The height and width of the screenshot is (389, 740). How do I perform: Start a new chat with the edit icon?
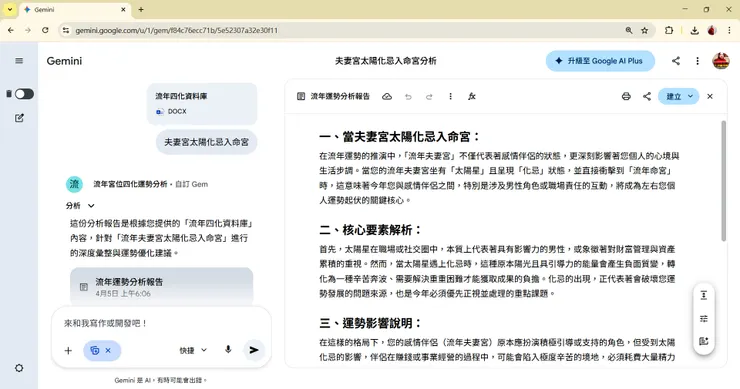point(19,118)
